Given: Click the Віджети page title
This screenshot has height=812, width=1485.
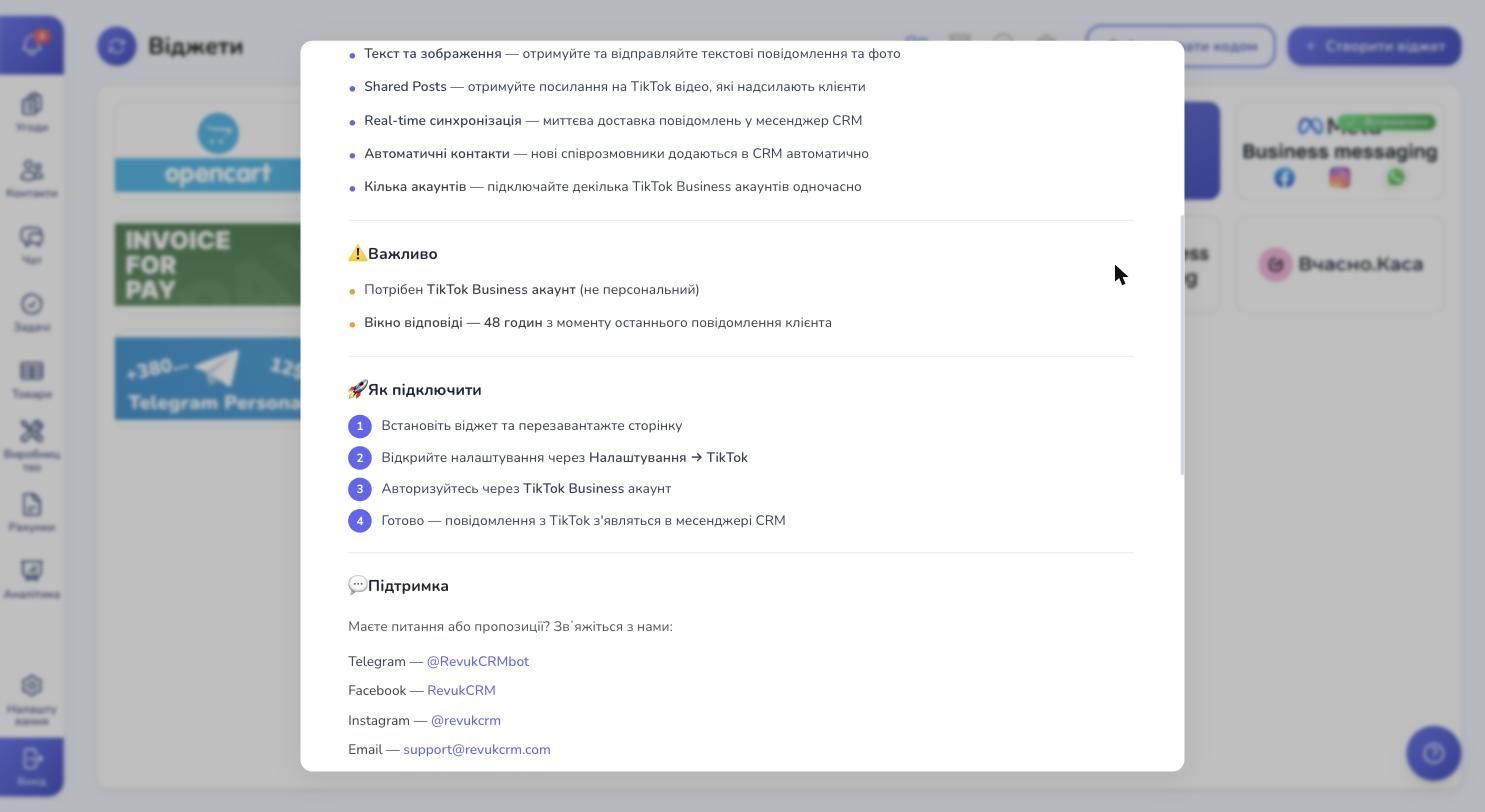Looking at the screenshot, I should point(195,46).
